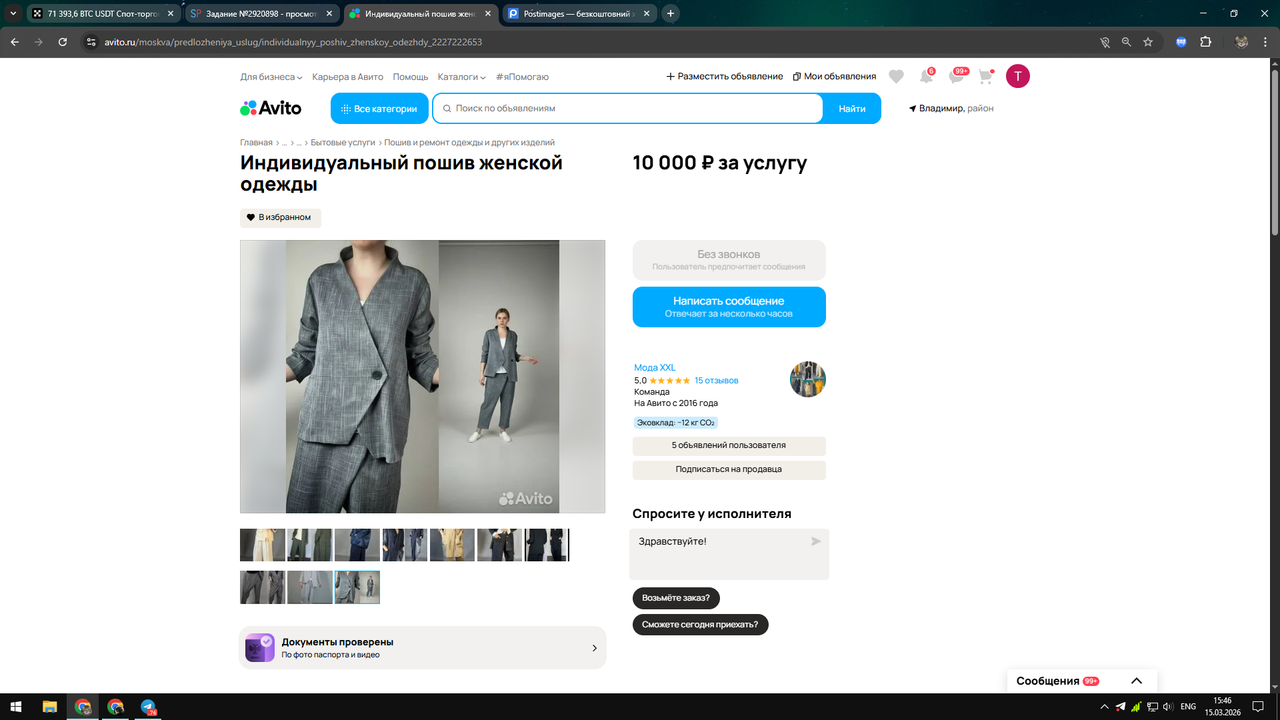Expand the "Для бизнеса" dropdown
1280x720 pixels.
270,76
